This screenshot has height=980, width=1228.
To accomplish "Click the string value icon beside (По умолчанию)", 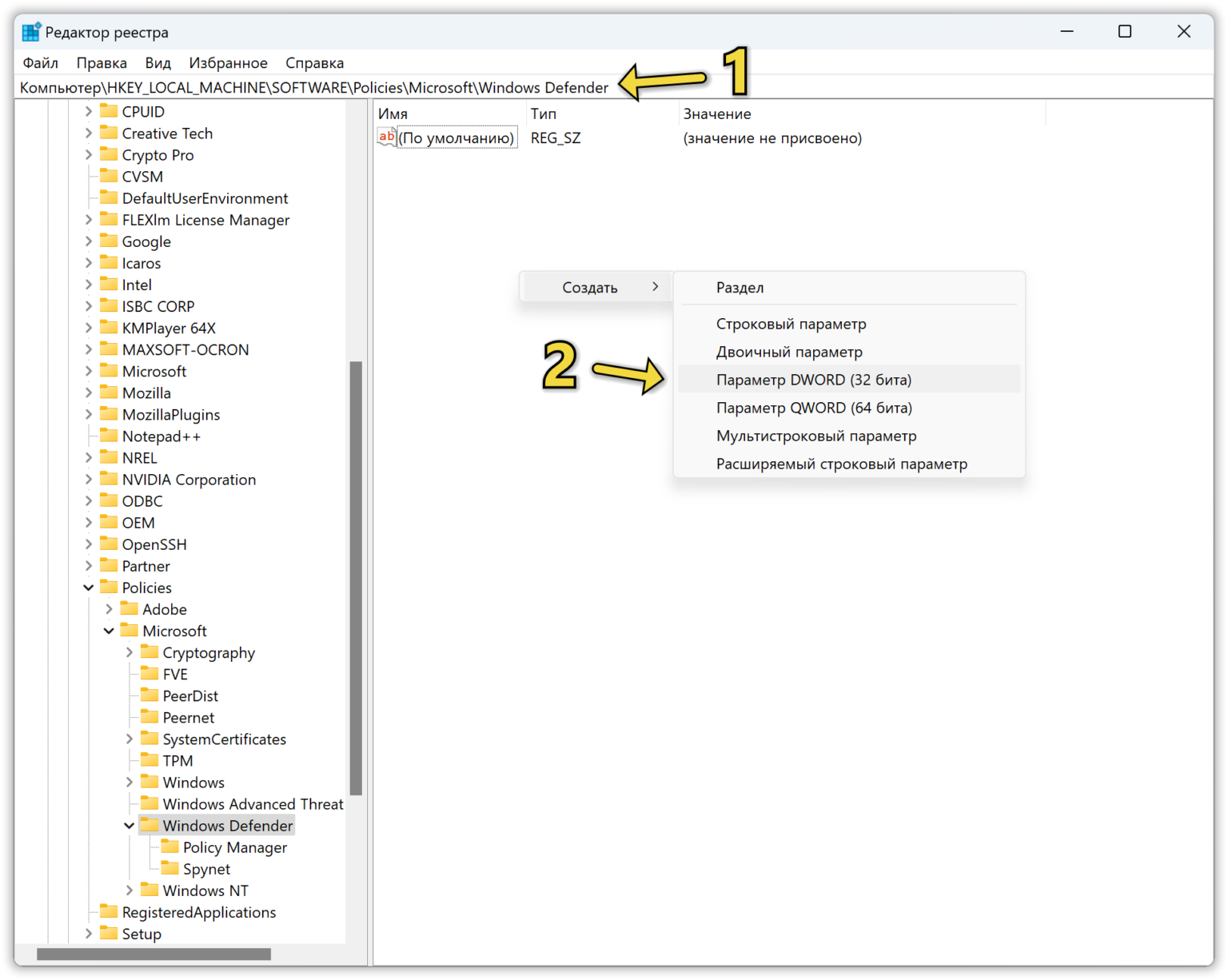I will pyautogui.click(x=387, y=137).
